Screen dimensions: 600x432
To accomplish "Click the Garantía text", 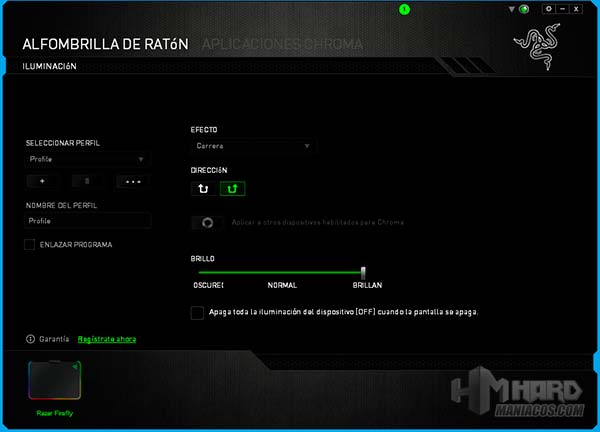I will click(54, 339).
